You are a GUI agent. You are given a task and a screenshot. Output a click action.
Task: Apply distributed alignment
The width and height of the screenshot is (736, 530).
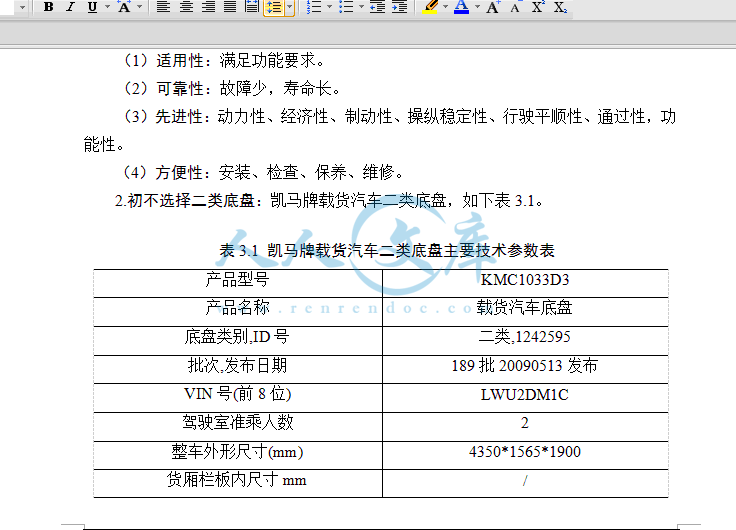(252, 7)
